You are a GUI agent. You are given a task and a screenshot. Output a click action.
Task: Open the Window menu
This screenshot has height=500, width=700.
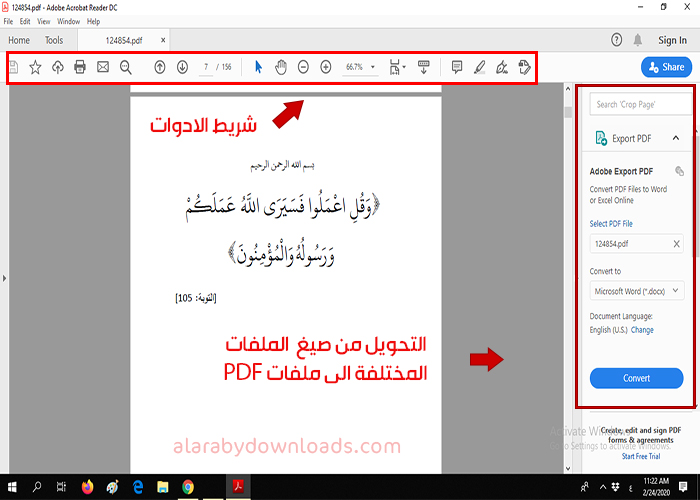tap(68, 21)
